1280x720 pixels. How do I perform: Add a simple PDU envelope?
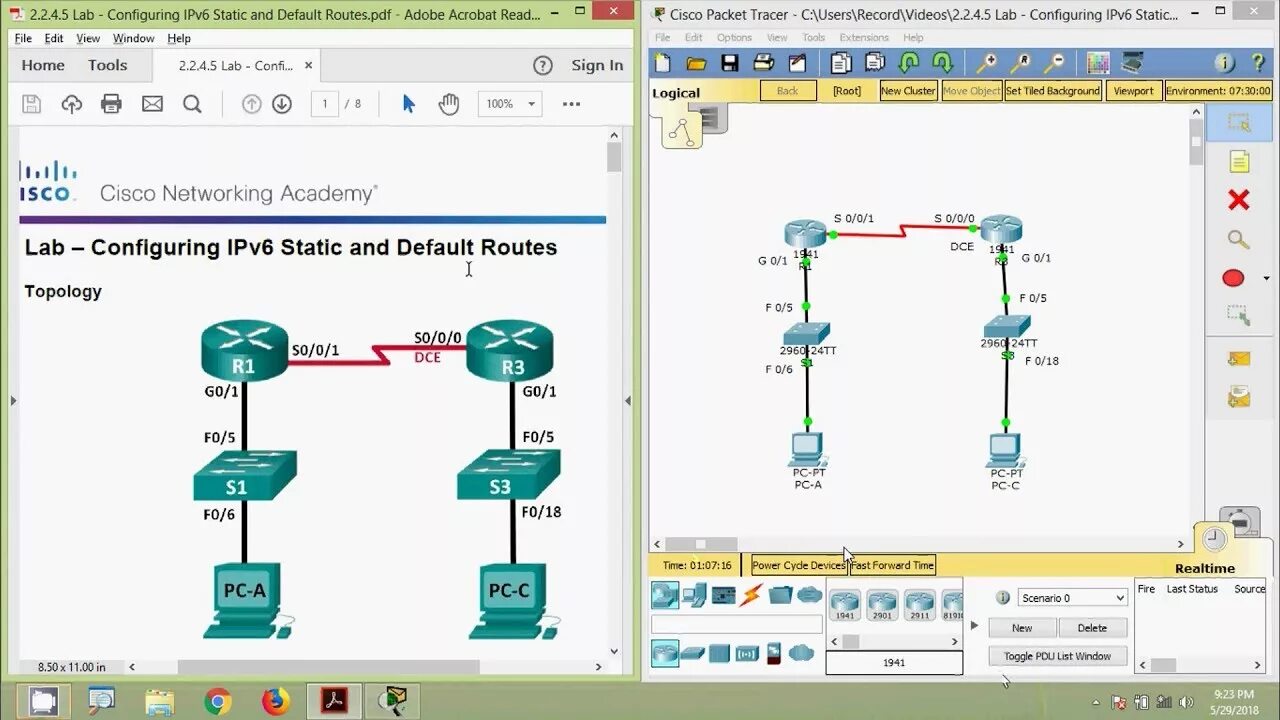[1239, 359]
